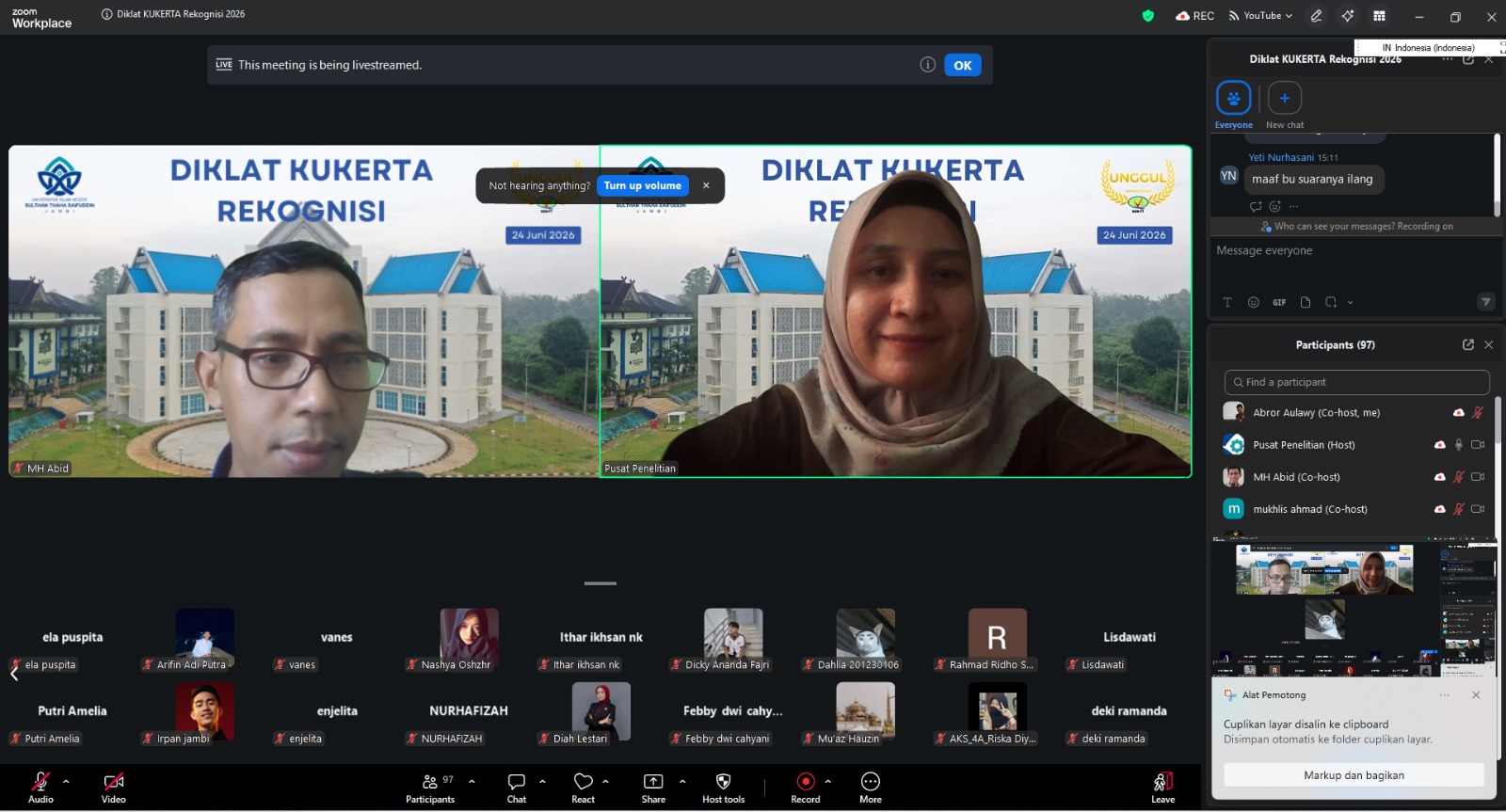
Task: Go to previous gallery page arrow
Action: (x=14, y=673)
